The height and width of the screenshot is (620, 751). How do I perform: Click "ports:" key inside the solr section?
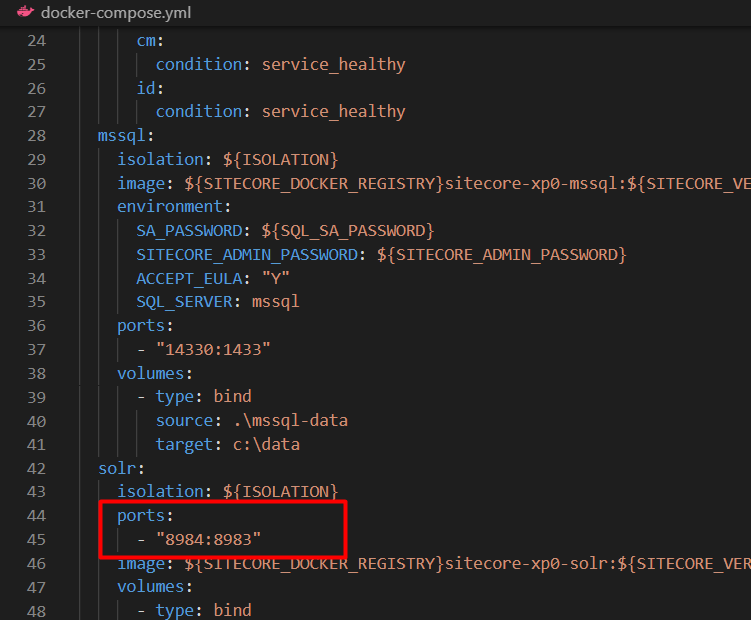[144, 515]
